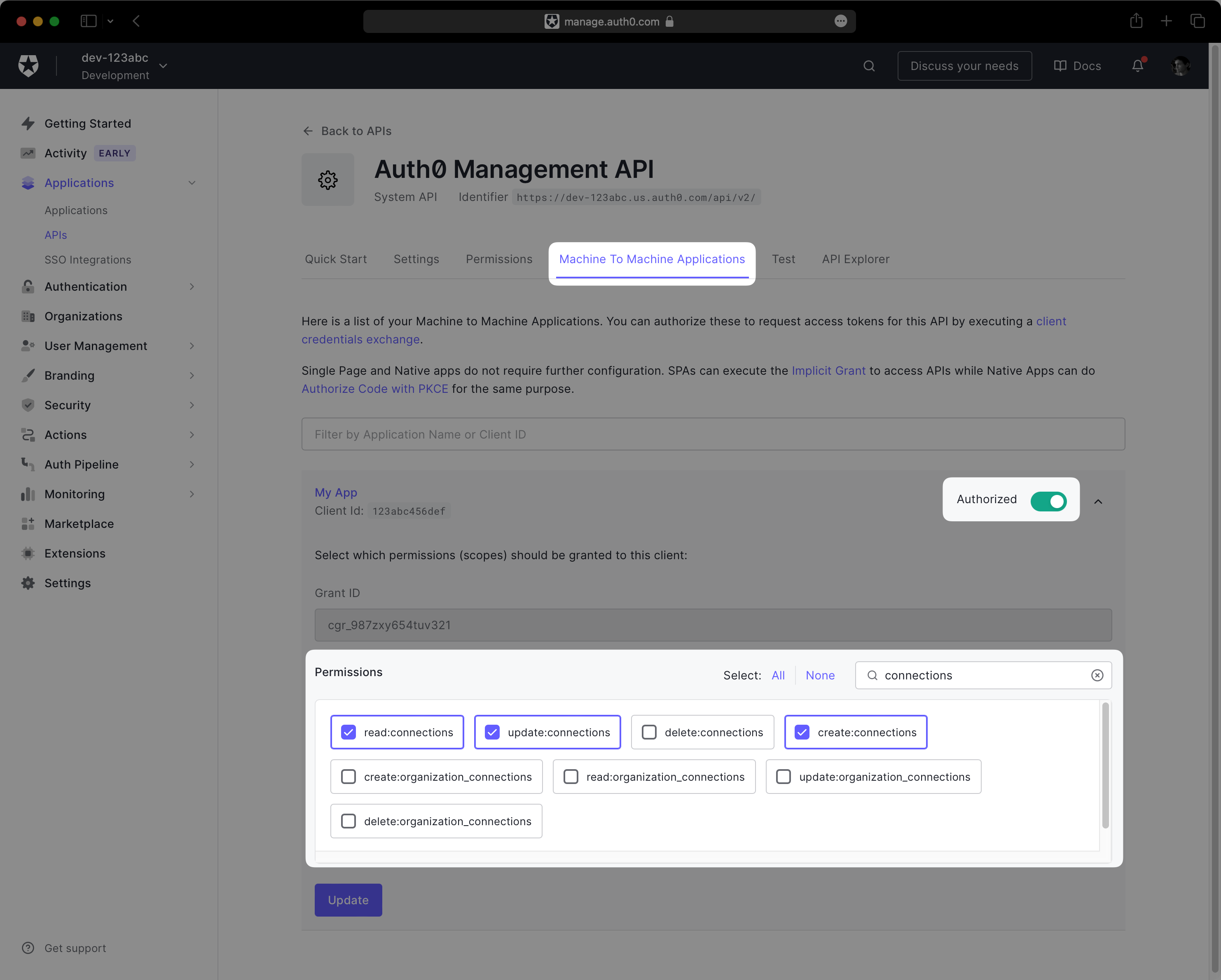The height and width of the screenshot is (980, 1221).
Task: Open the user avatar menu
Action: pos(1180,65)
